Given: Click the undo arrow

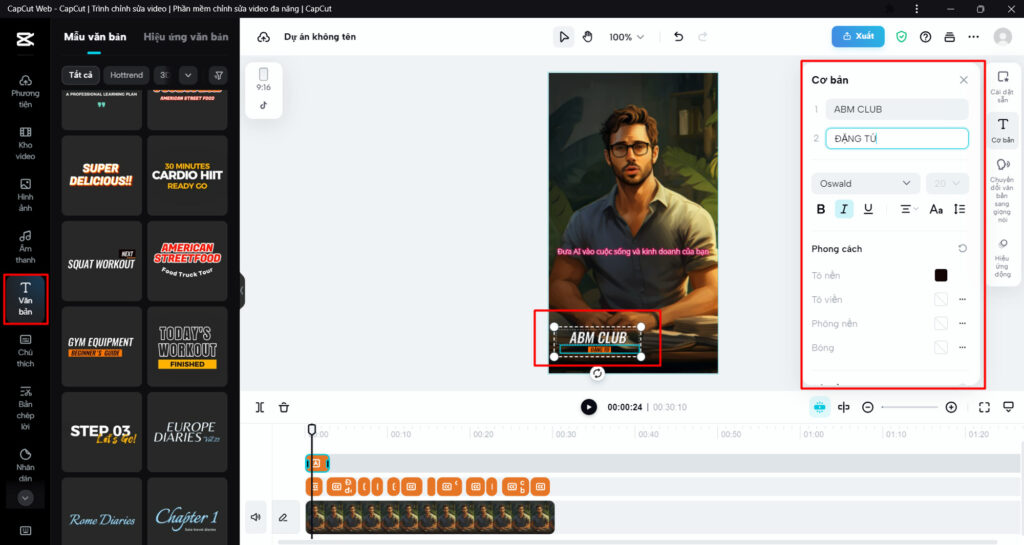Looking at the screenshot, I should pos(679,37).
